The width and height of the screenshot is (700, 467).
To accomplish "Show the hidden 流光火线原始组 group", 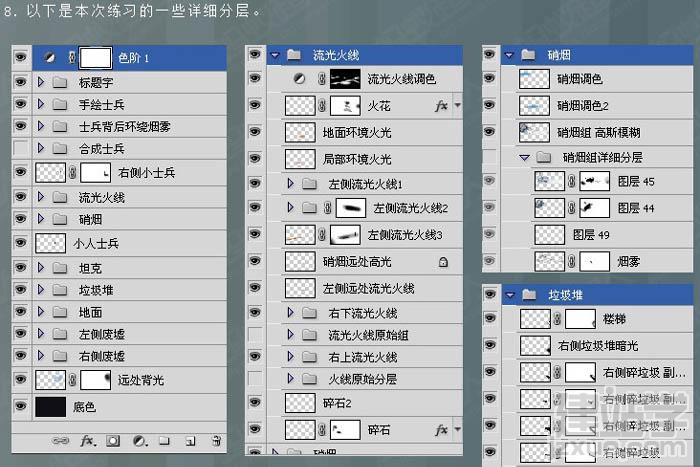I will click(255, 334).
